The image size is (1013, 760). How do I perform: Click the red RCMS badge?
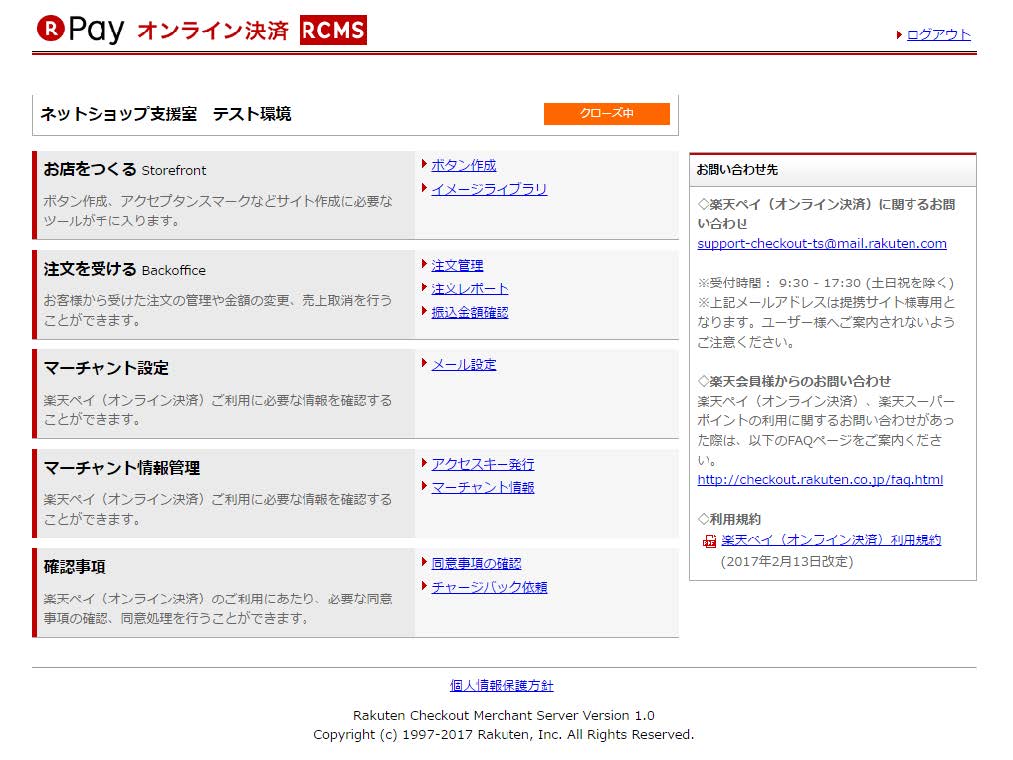tap(333, 30)
